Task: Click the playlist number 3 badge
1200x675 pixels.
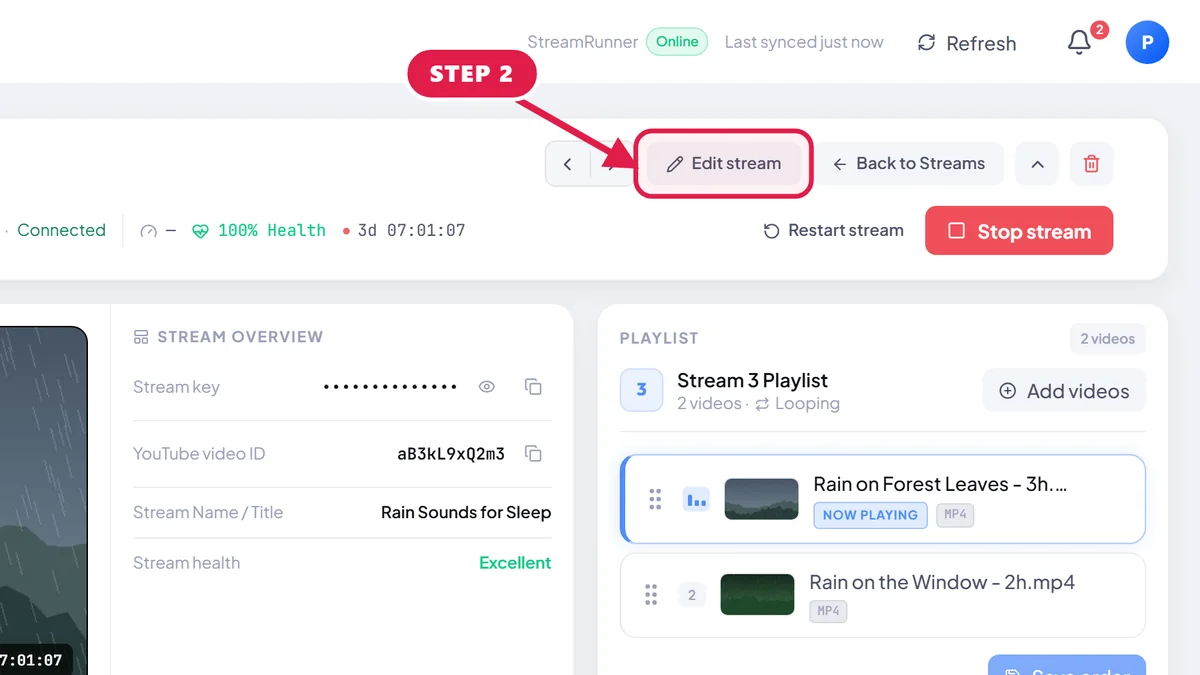Action: 642,391
